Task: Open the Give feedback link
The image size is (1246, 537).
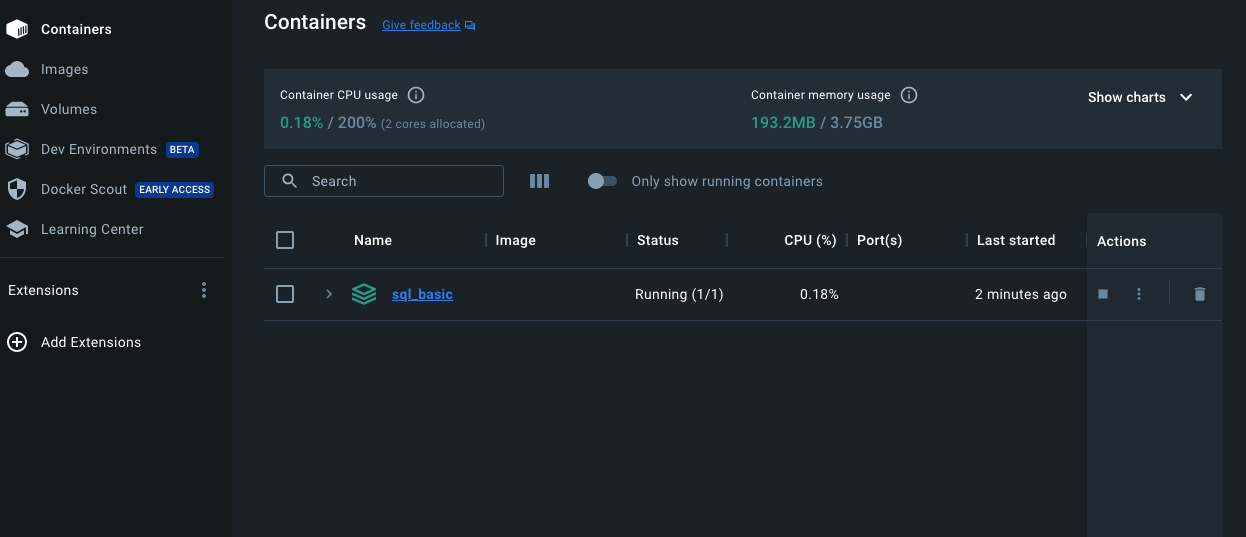Action: 421,25
